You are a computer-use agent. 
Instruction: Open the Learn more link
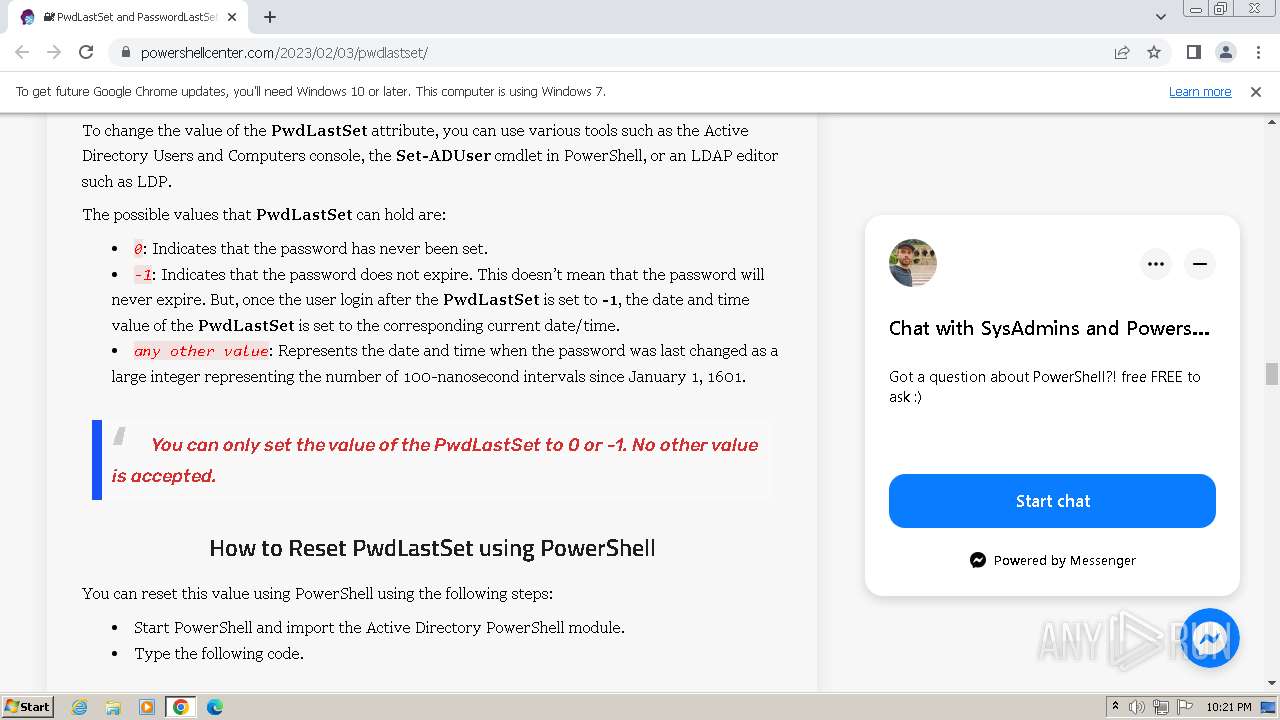pyautogui.click(x=1200, y=92)
